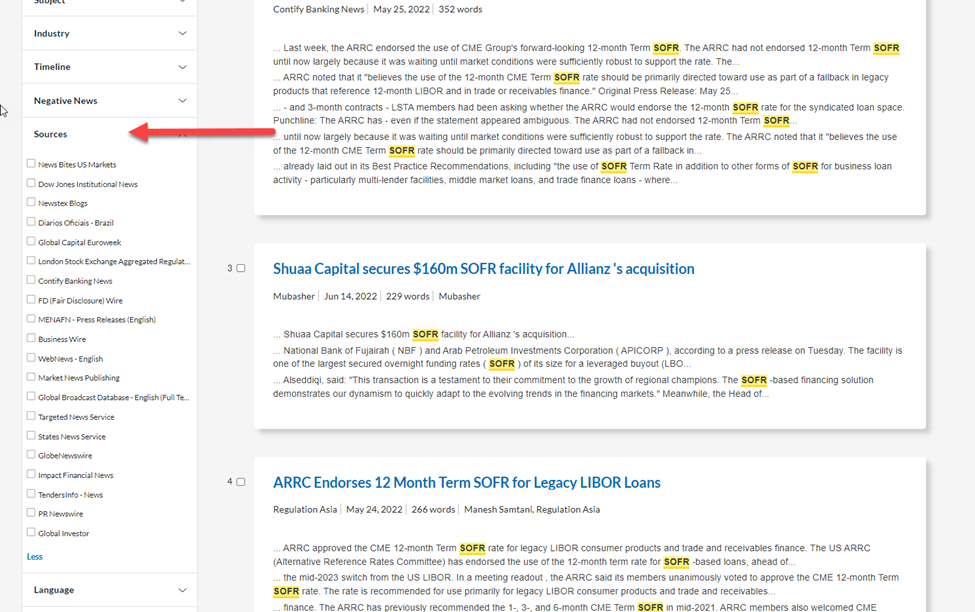Expand the Language filter section

pyautogui.click(x=109, y=590)
